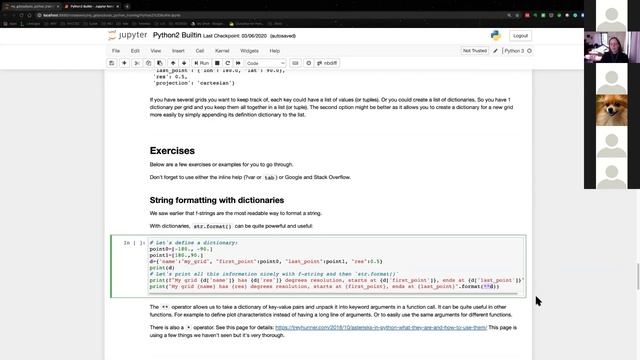Click Last Checkpoint 03/06/2020 text
The width and height of the screenshot is (640, 360).
click(235, 36)
